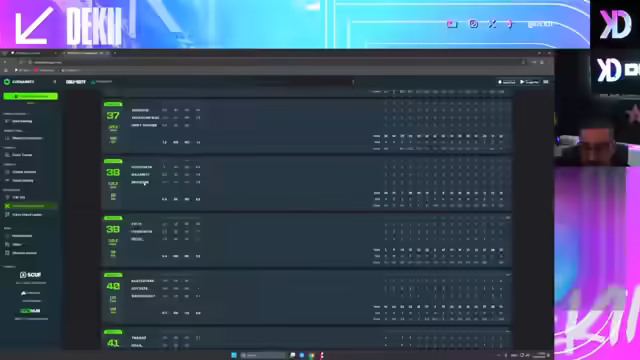Open the menu icon beside Google Play
The image size is (640, 360).
[x=546, y=82]
